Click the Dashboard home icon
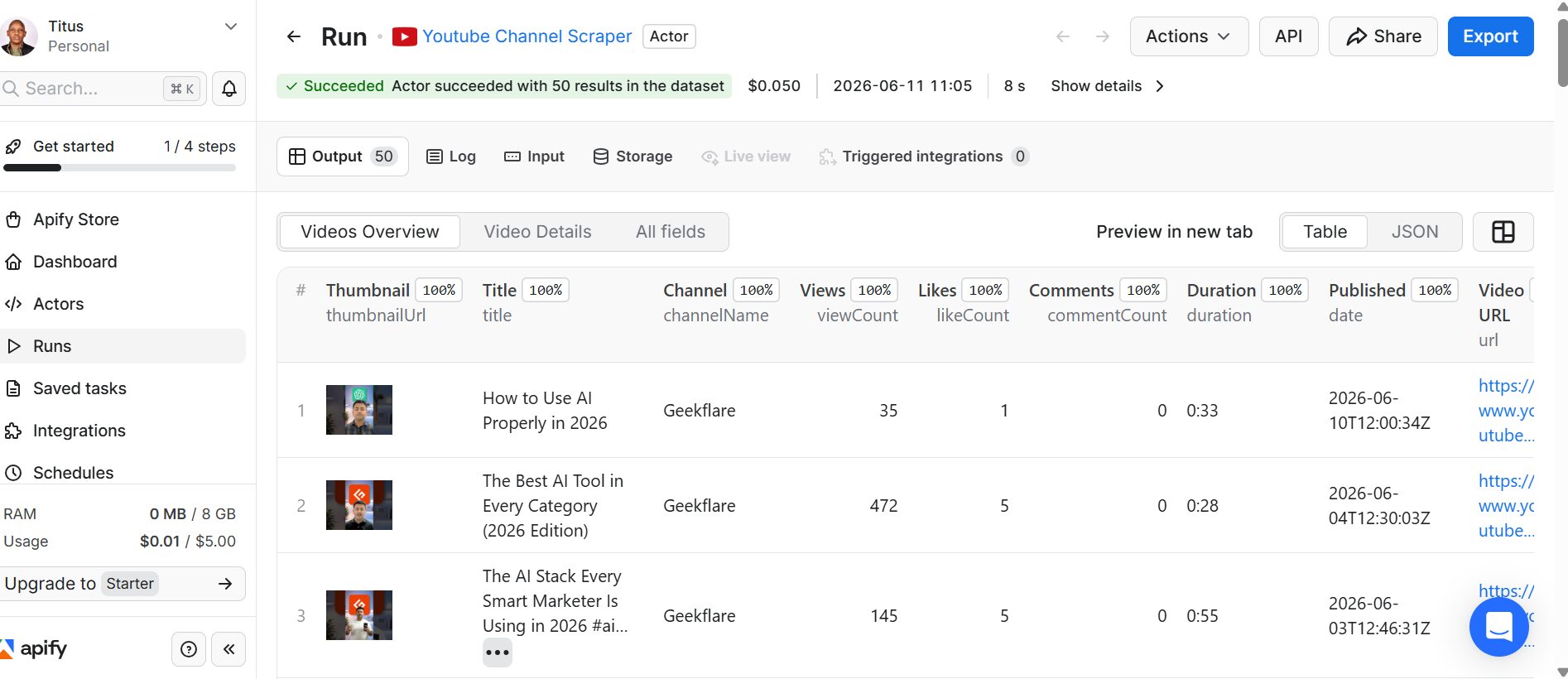Screen dimensions: 1568x679 (13, 262)
